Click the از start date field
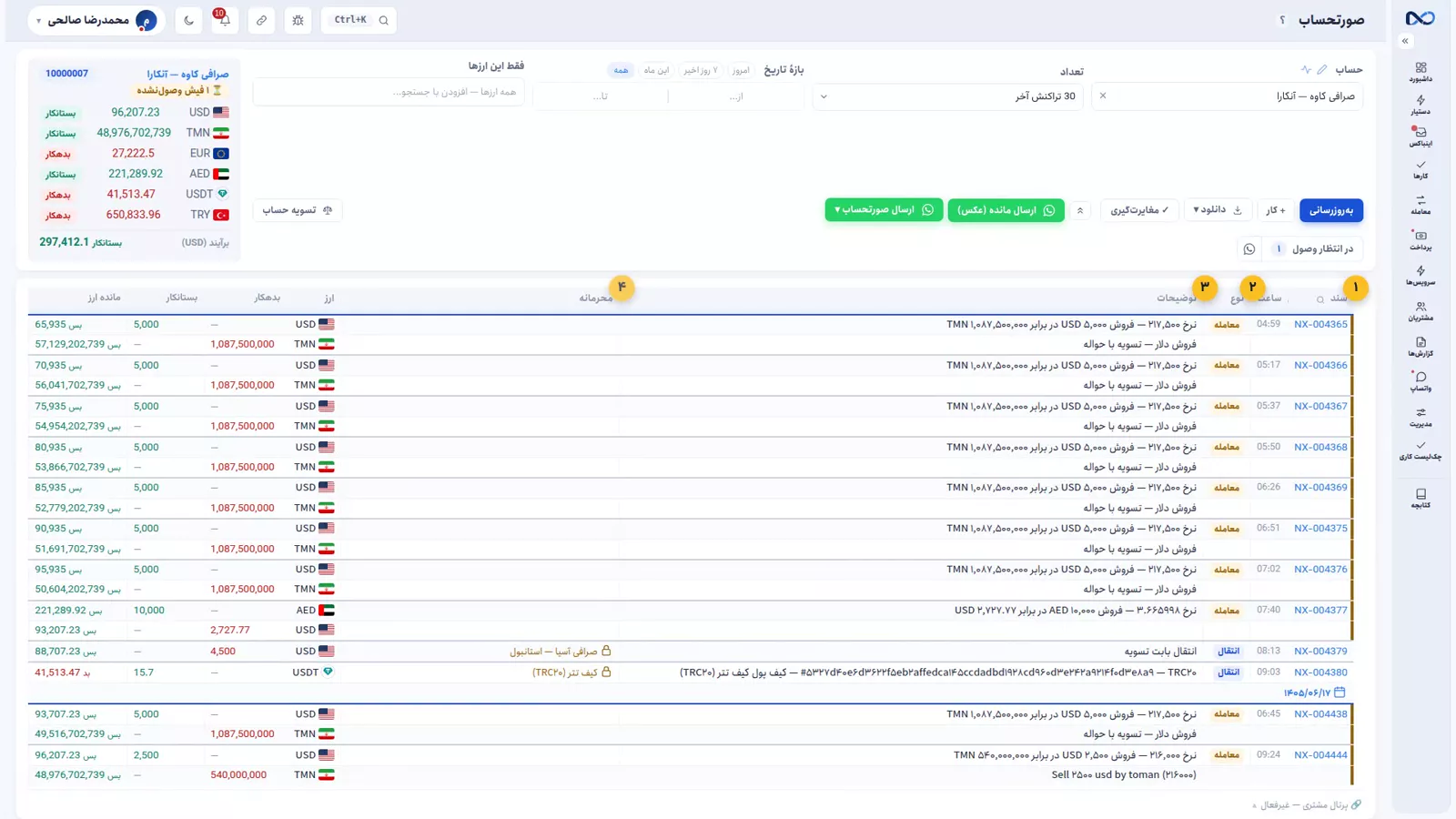Image resolution: width=1456 pixels, height=819 pixels. (x=736, y=96)
